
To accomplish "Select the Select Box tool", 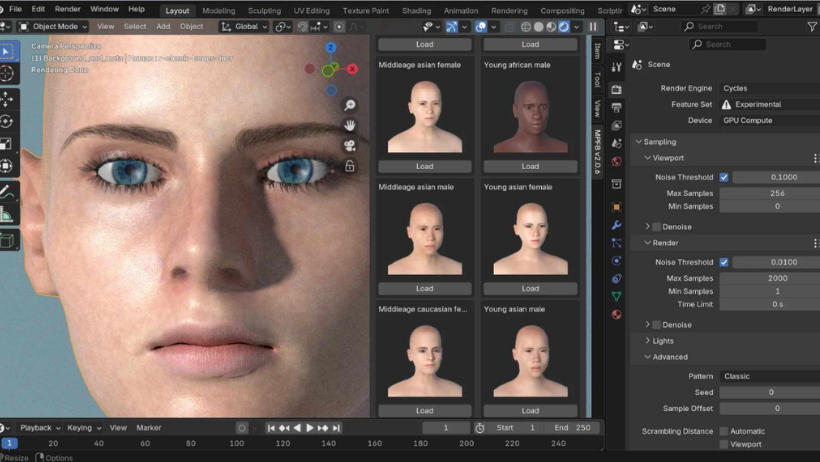I will click(x=7, y=51).
